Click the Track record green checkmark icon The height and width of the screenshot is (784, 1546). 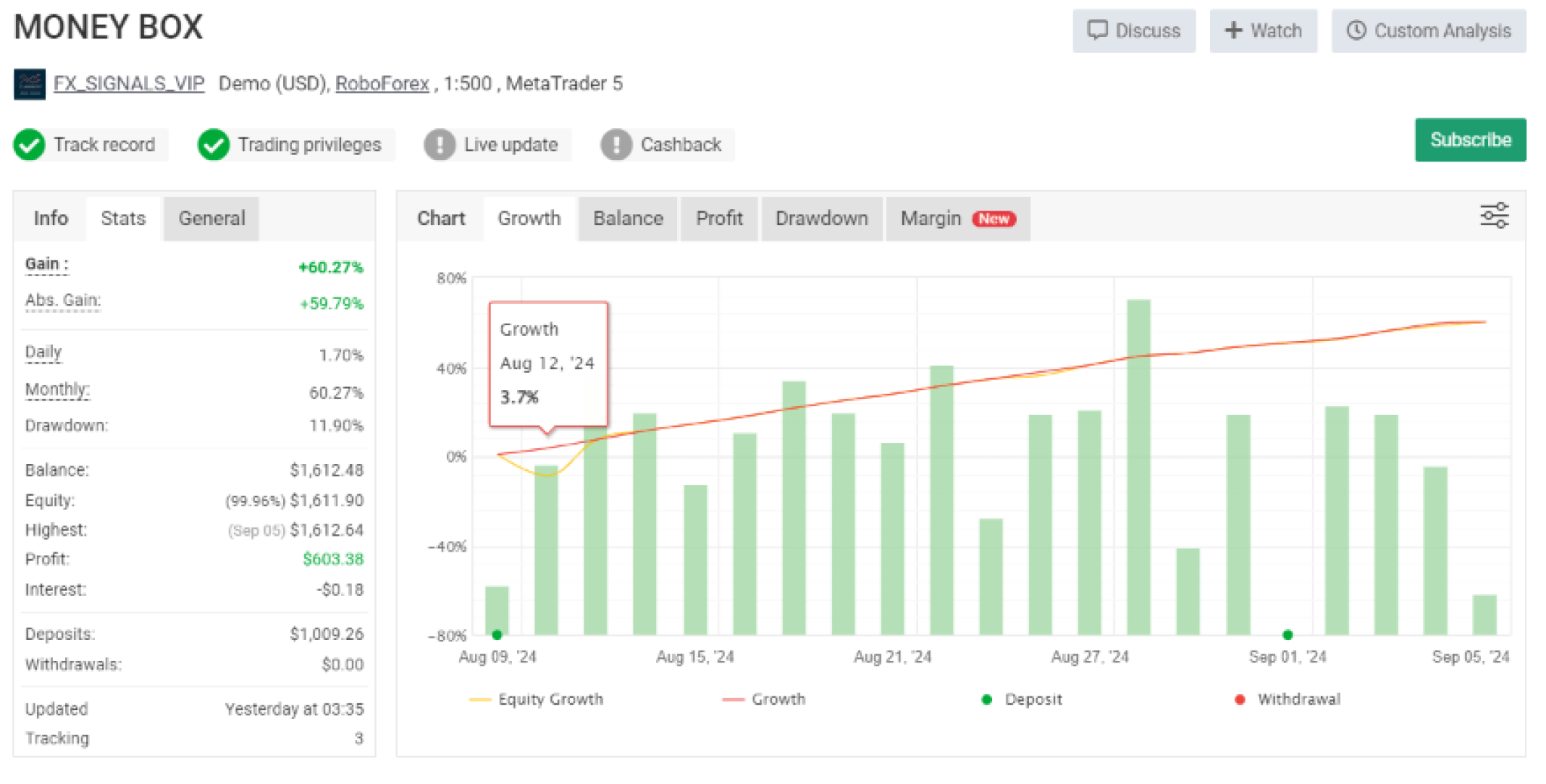pos(29,145)
